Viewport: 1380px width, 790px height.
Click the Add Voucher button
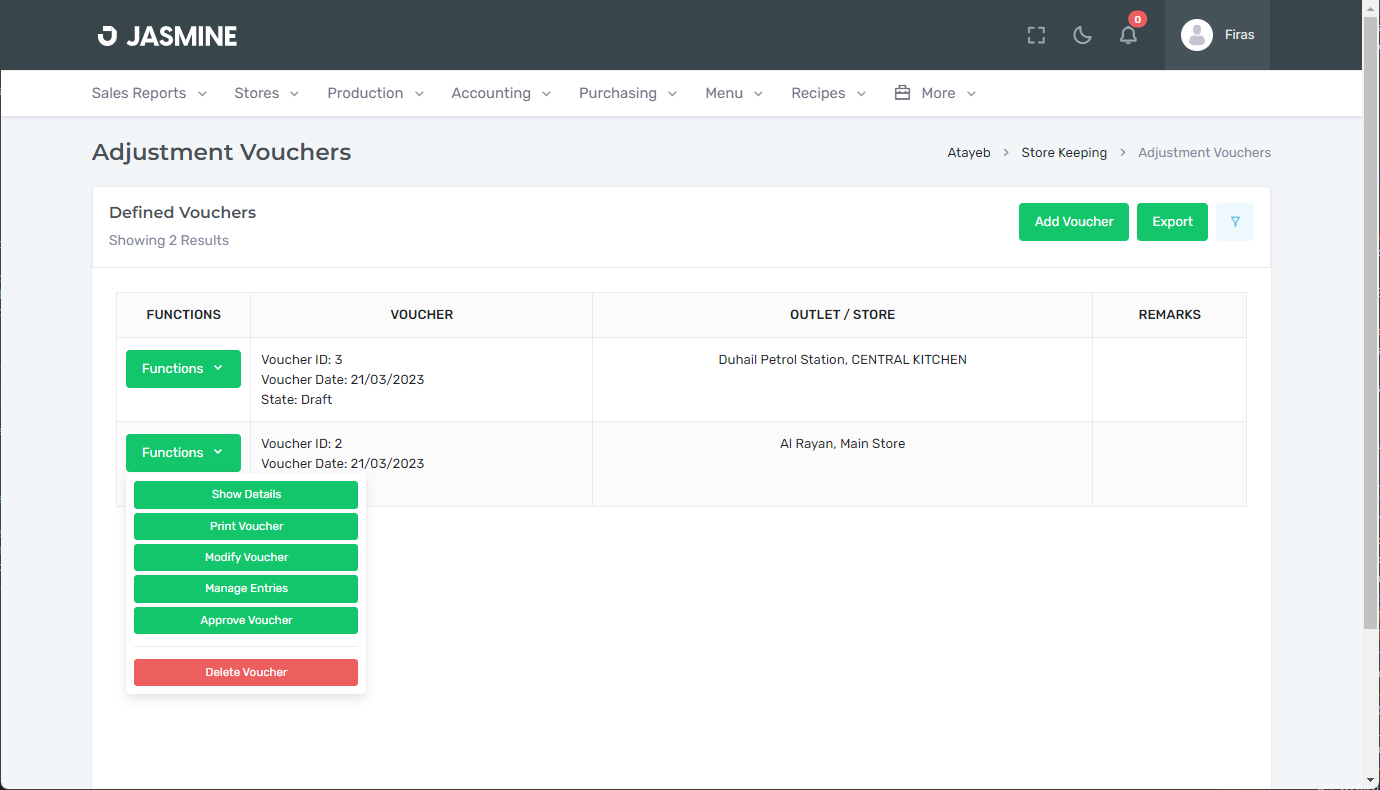point(1073,222)
